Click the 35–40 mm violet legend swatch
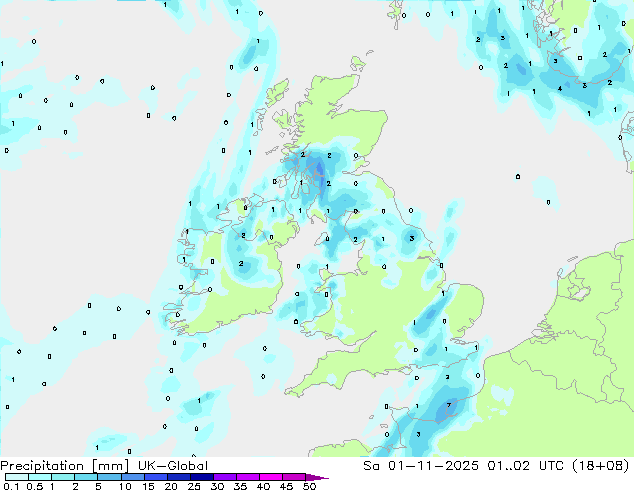Screen dimensions: 634x490 point(247,477)
